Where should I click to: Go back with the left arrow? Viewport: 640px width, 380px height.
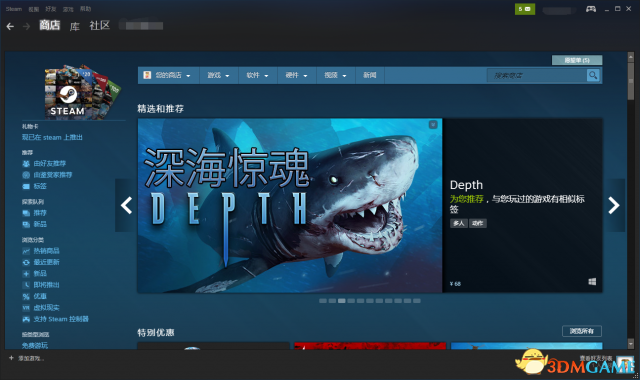10,27
